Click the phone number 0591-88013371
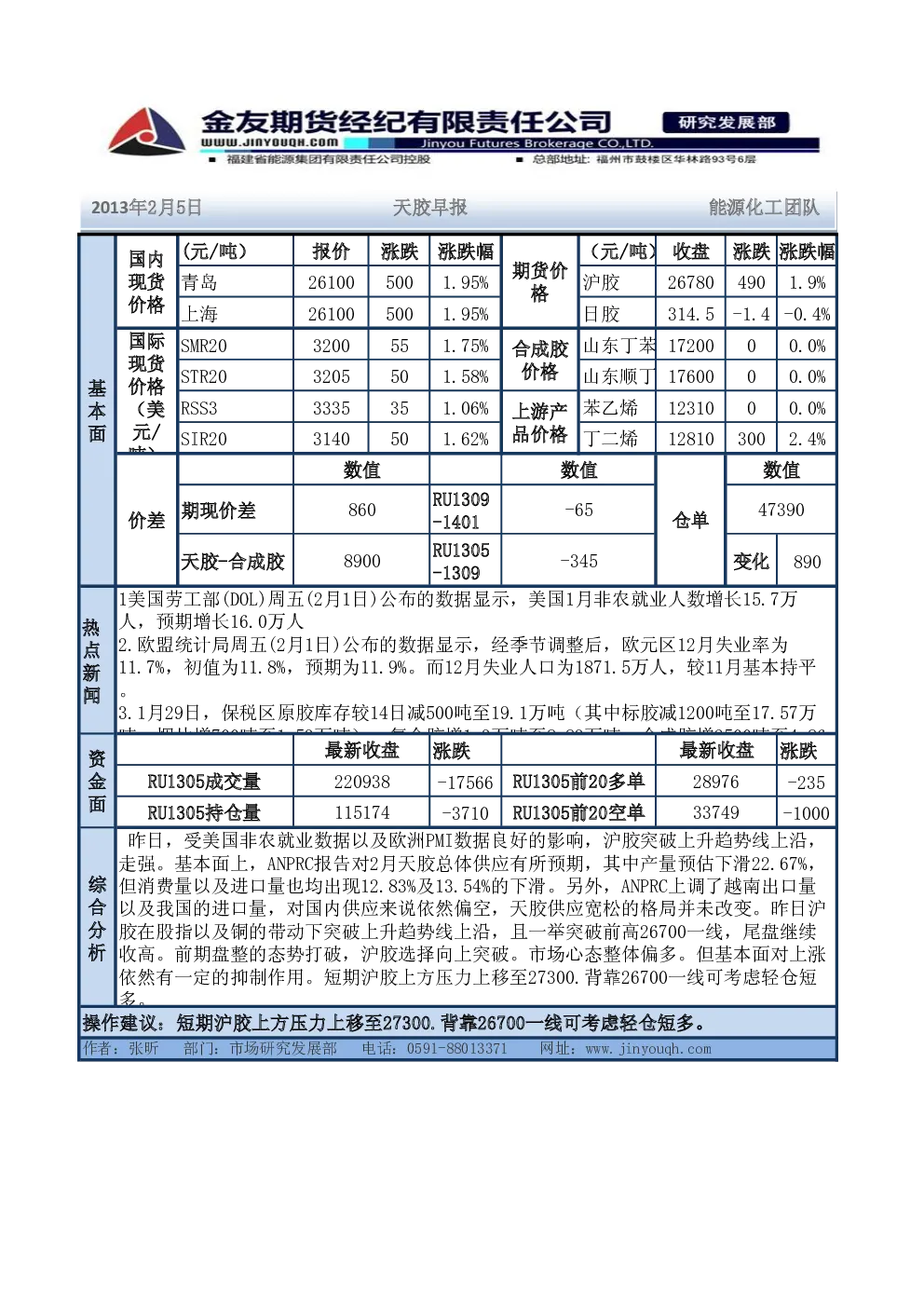Screen dimensions: 924x1307 (x=457, y=1049)
